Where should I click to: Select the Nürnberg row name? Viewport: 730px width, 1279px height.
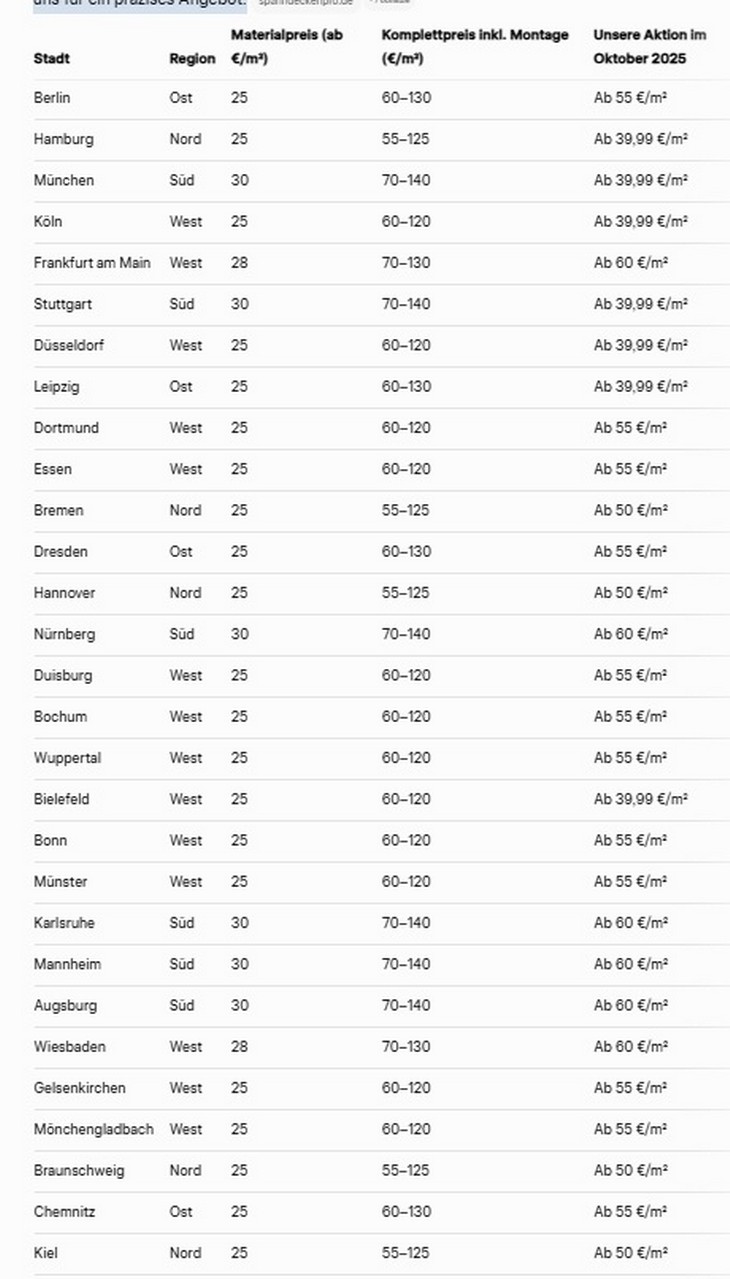pyautogui.click(x=65, y=634)
